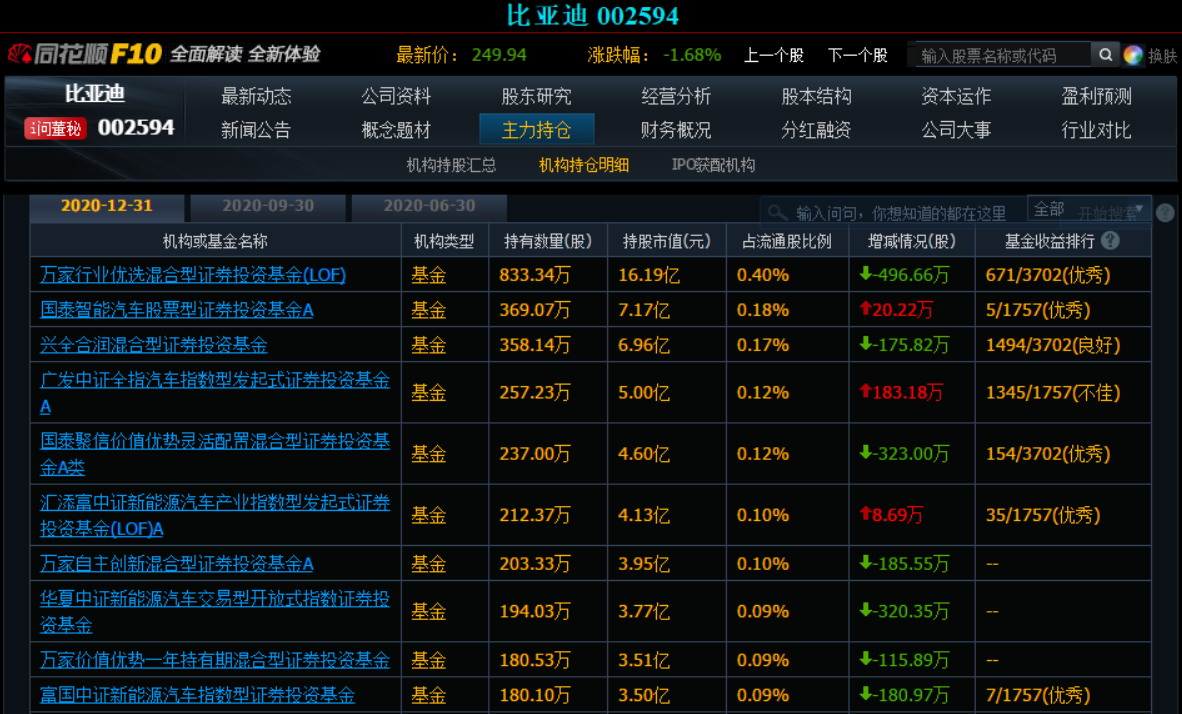Go to 下一个股 next stock

click(x=857, y=55)
